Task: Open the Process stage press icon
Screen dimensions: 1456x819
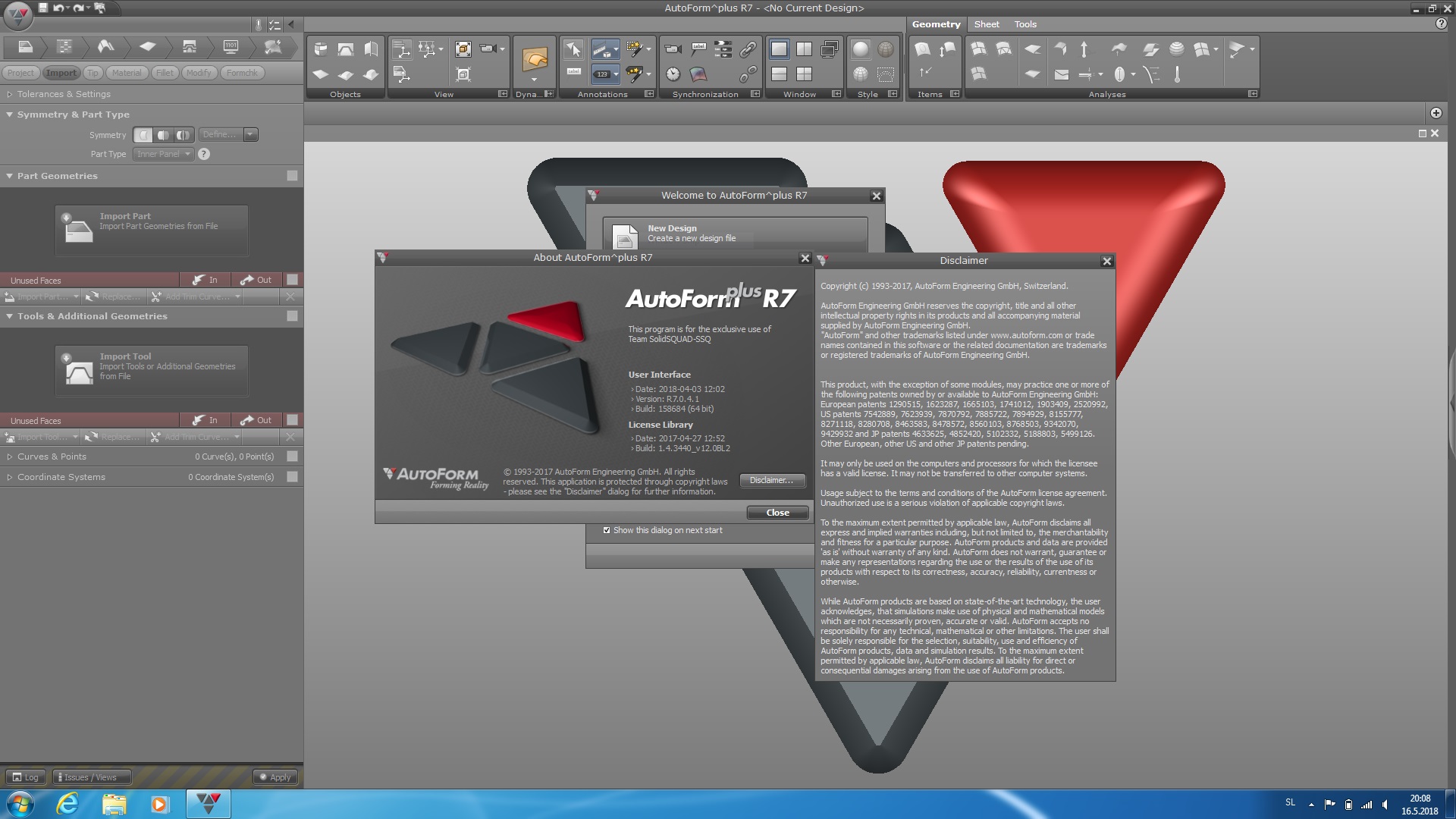Action: pyautogui.click(x=190, y=47)
